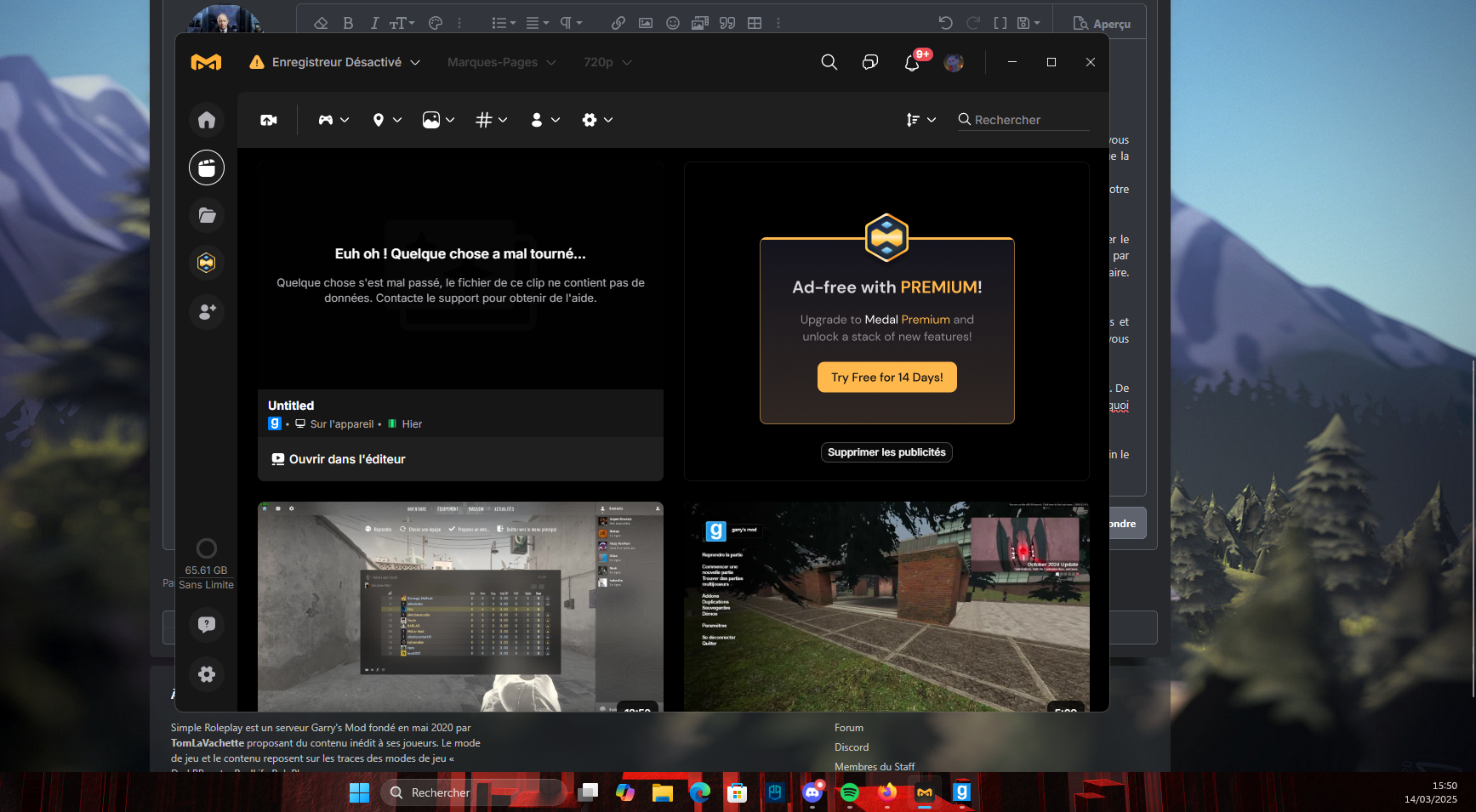1476x812 pixels.
Task: Open Spotify from the taskbar
Action: click(850, 792)
